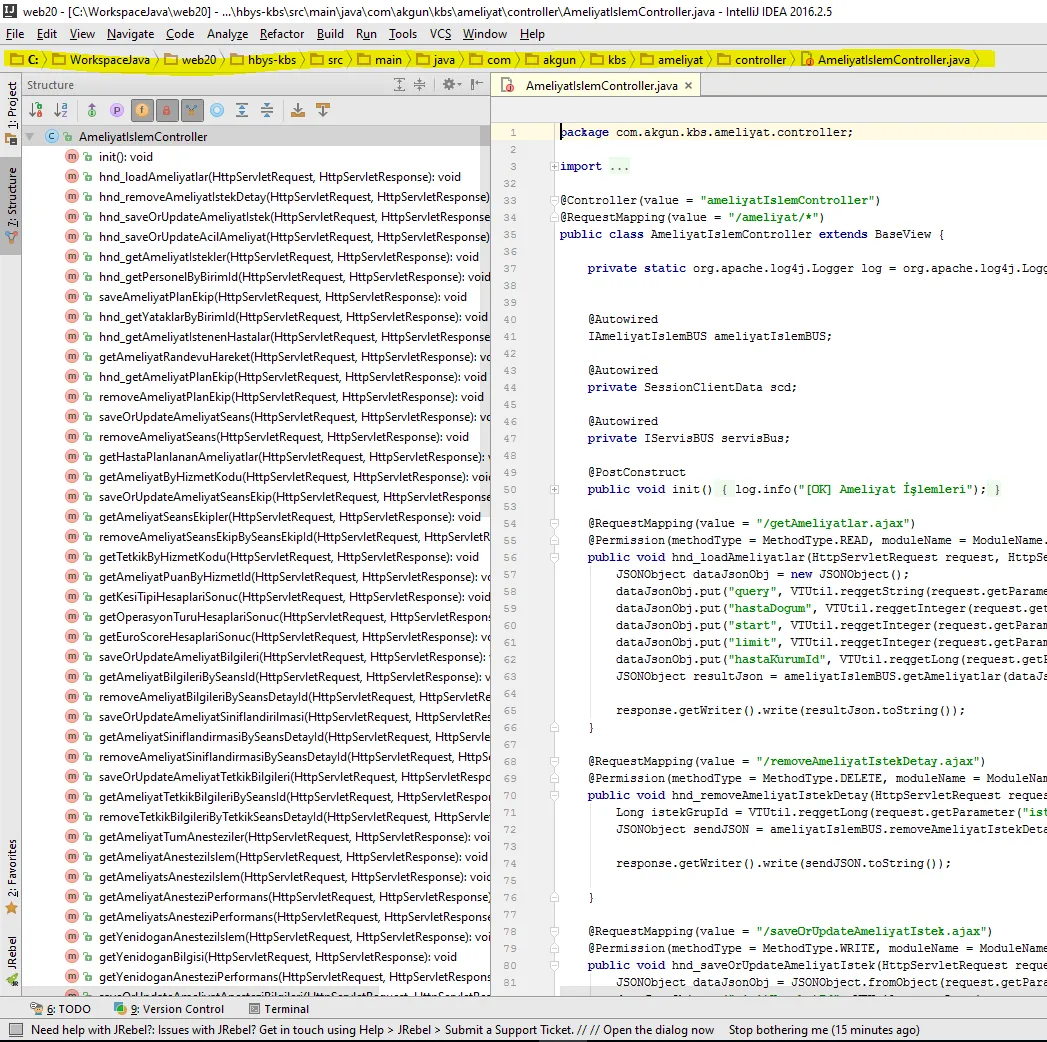Fold hnd_removeAmeliyatIstekDetay method at line 70
Screen dimensions: 1047x1042
(x=554, y=796)
